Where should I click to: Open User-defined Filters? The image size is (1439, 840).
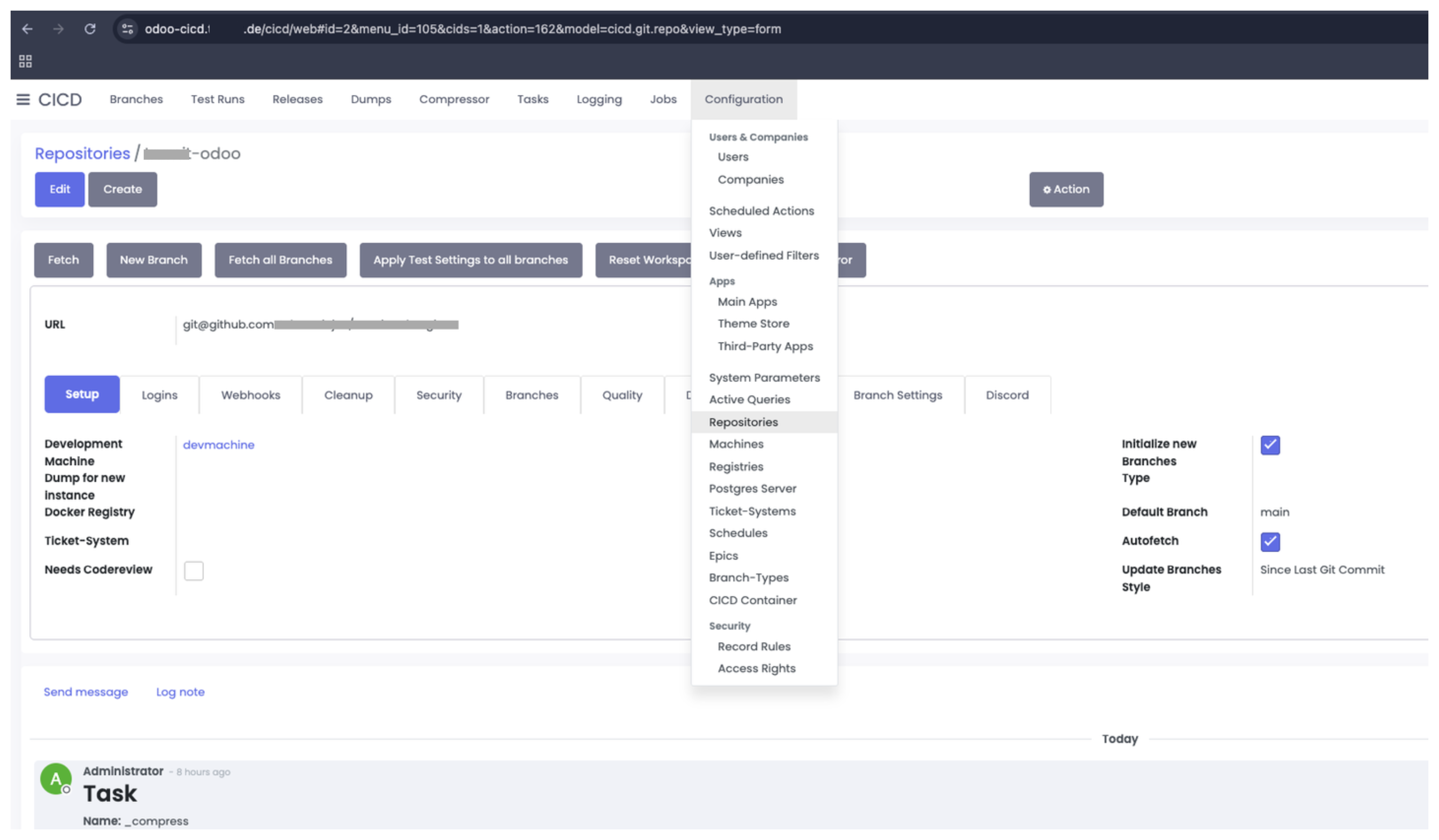[x=764, y=256]
